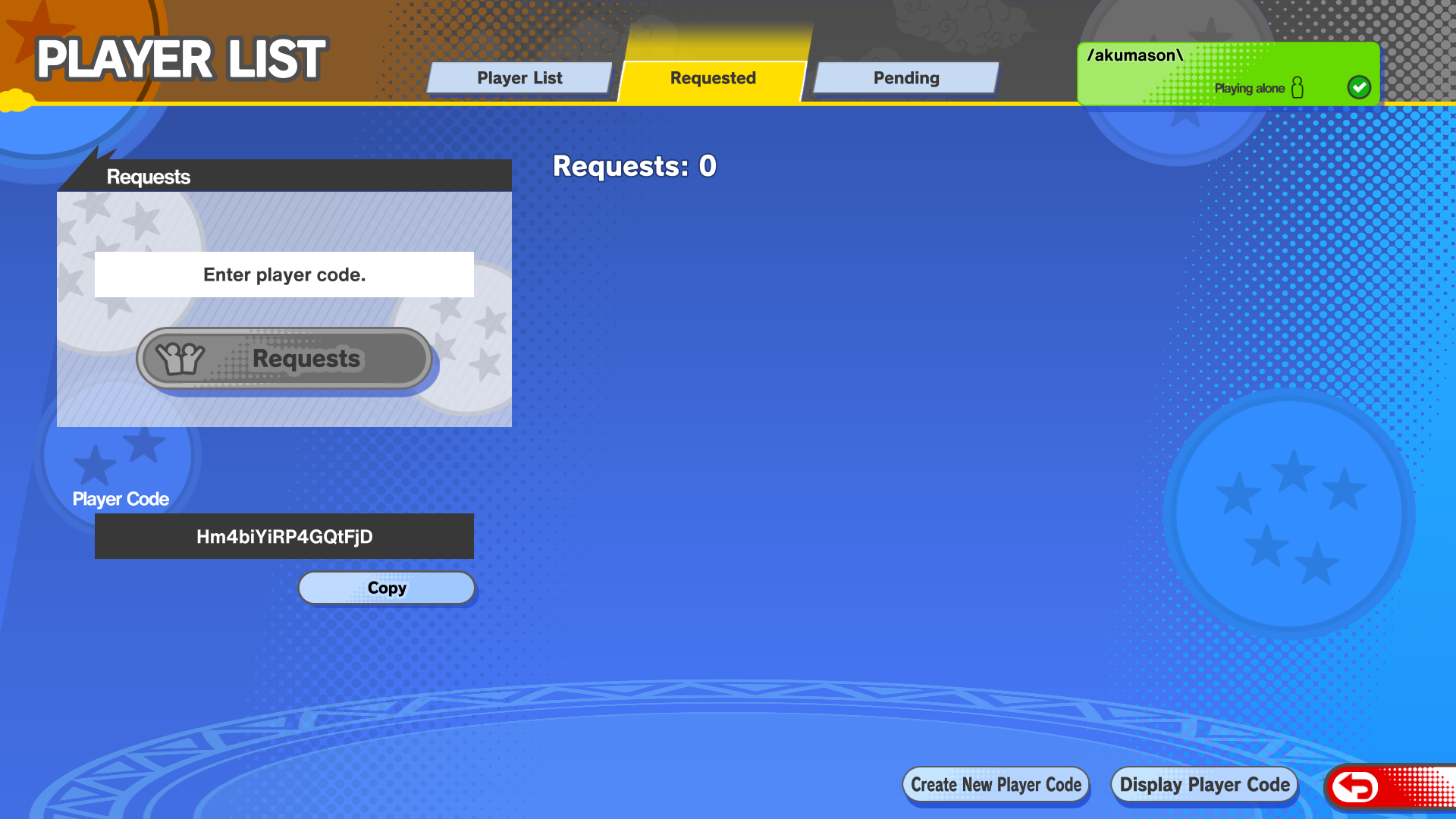Open the Pending tab
Image resolution: width=1456 pixels, height=819 pixels.
pyautogui.click(x=906, y=78)
